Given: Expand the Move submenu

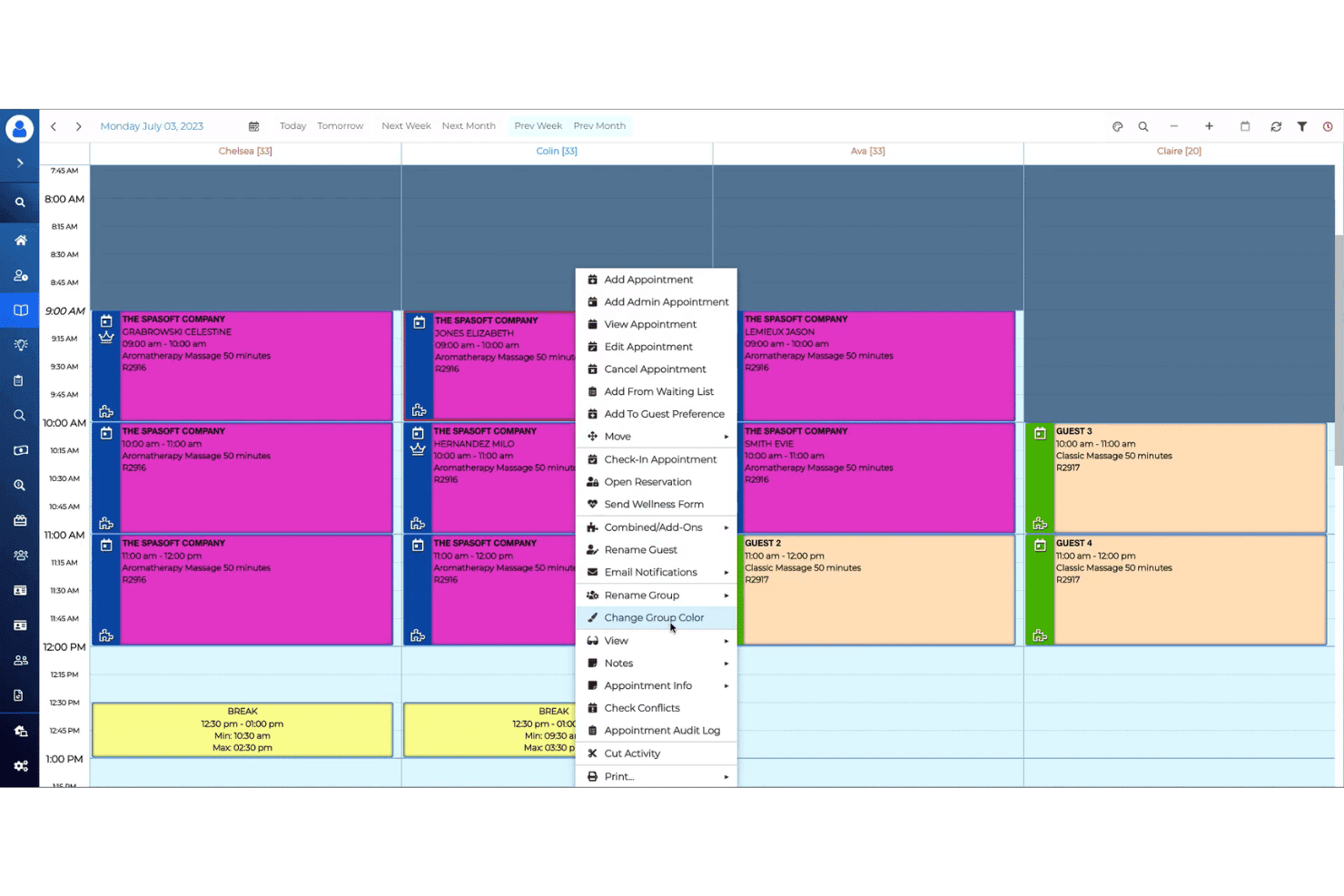Looking at the screenshot, I should tap(656, 437).
